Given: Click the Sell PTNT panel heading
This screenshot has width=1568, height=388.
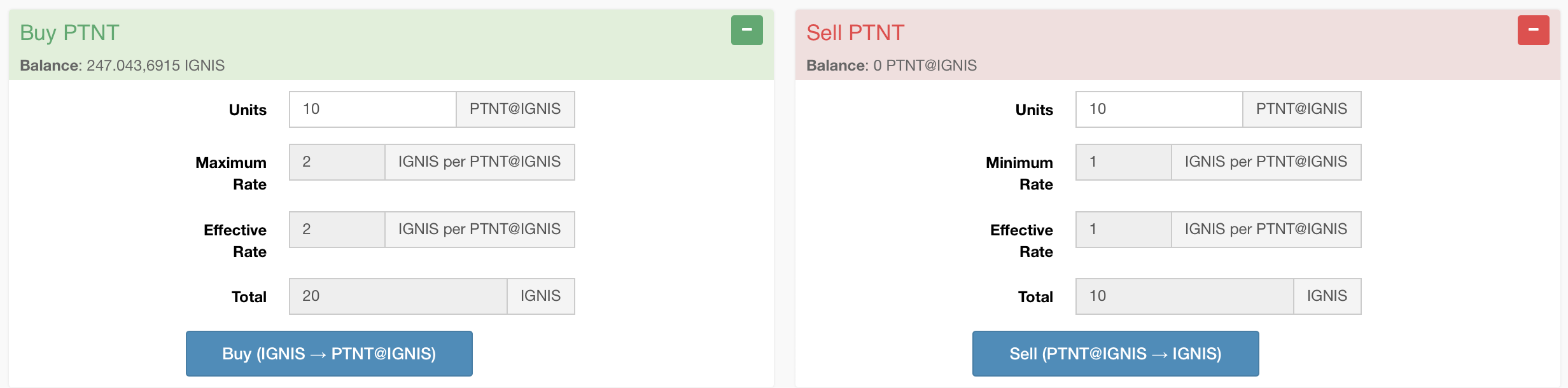Looking at the screenshot, I should pos(855,32).
